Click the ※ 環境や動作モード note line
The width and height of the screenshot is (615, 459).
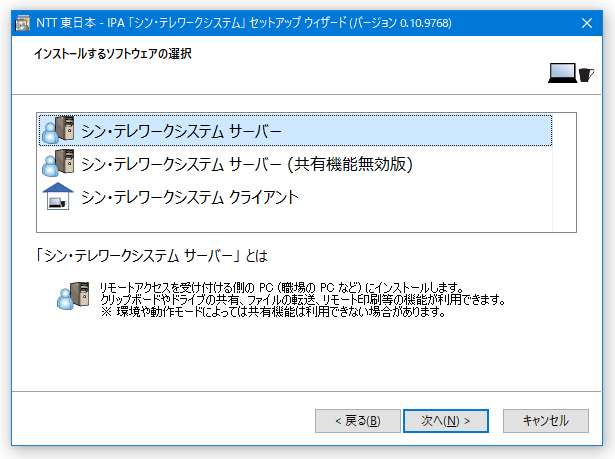273,312
